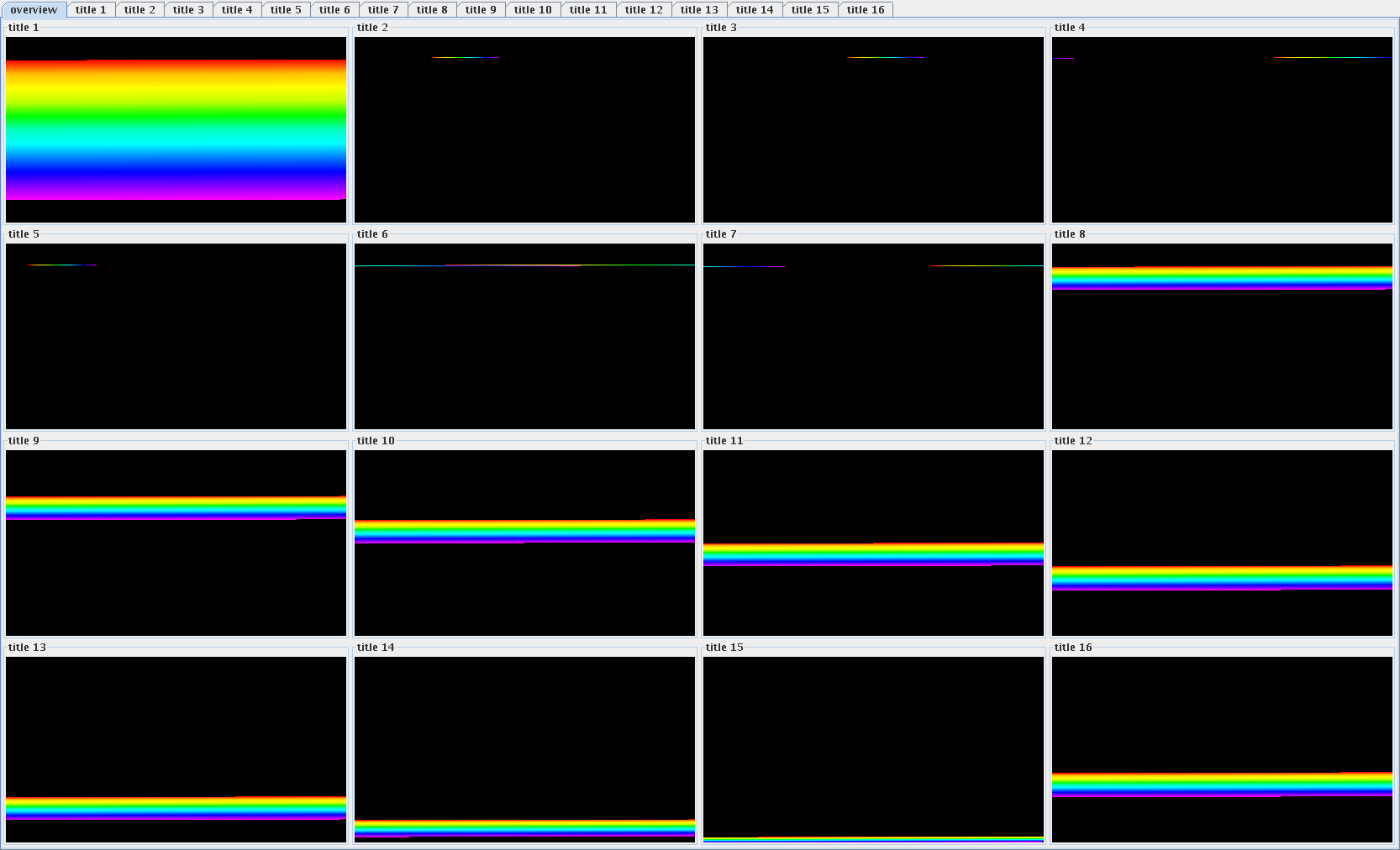Viewport: 1400px width, 850px height.
Task: Open the title 3 tab
Action: (x=188, y=10)
